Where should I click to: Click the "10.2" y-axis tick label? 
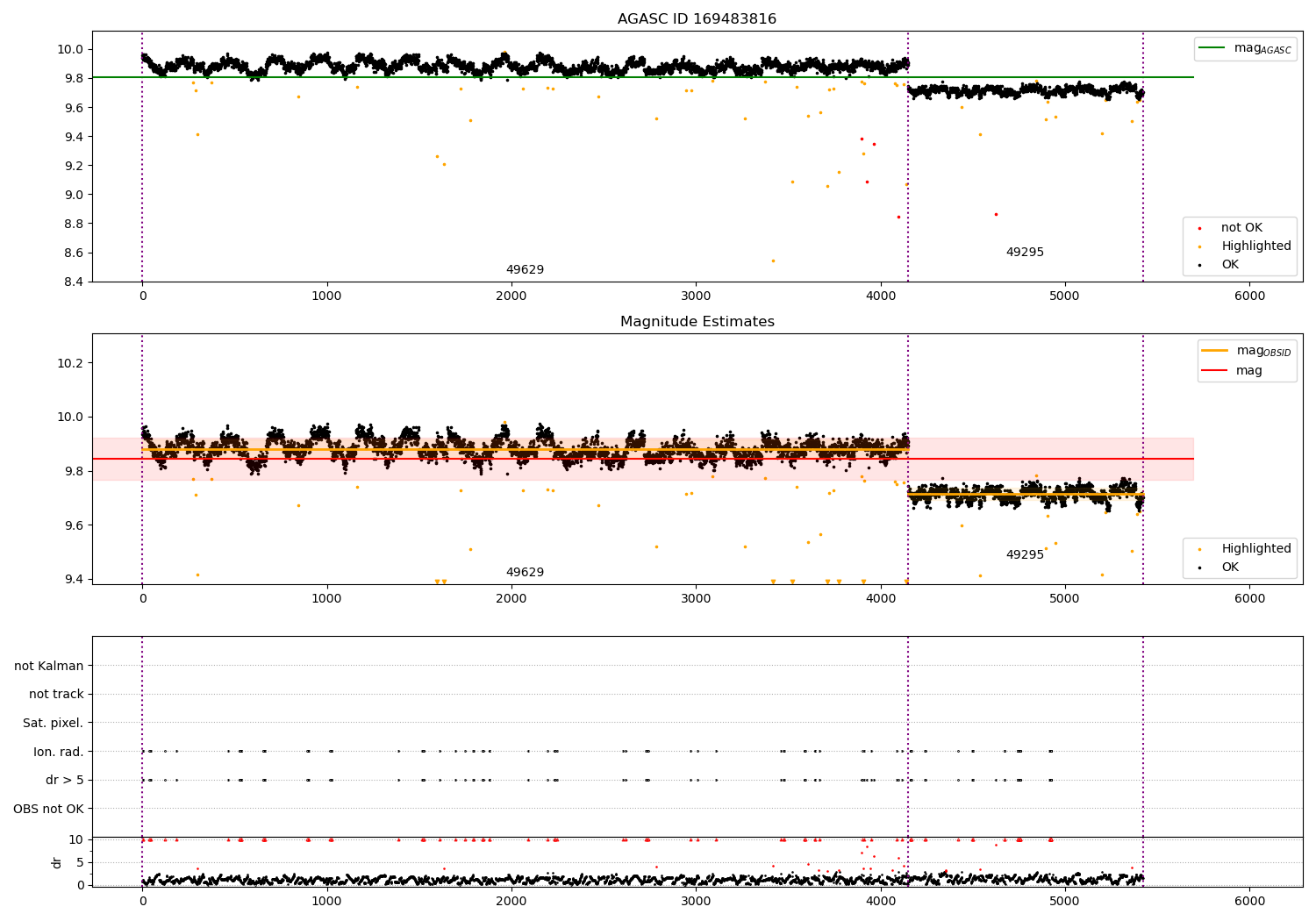[x=72, y=364]
